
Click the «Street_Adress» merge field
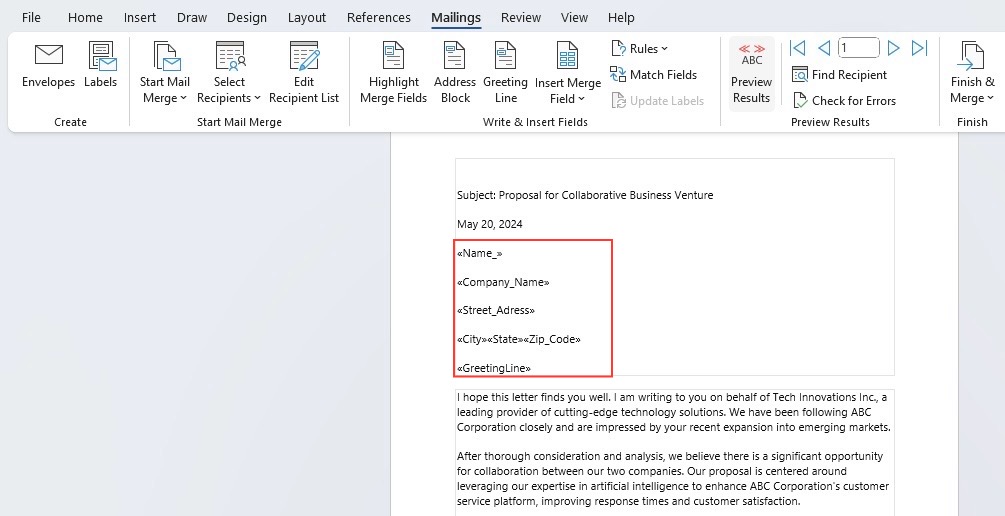(x=496, y=310)
